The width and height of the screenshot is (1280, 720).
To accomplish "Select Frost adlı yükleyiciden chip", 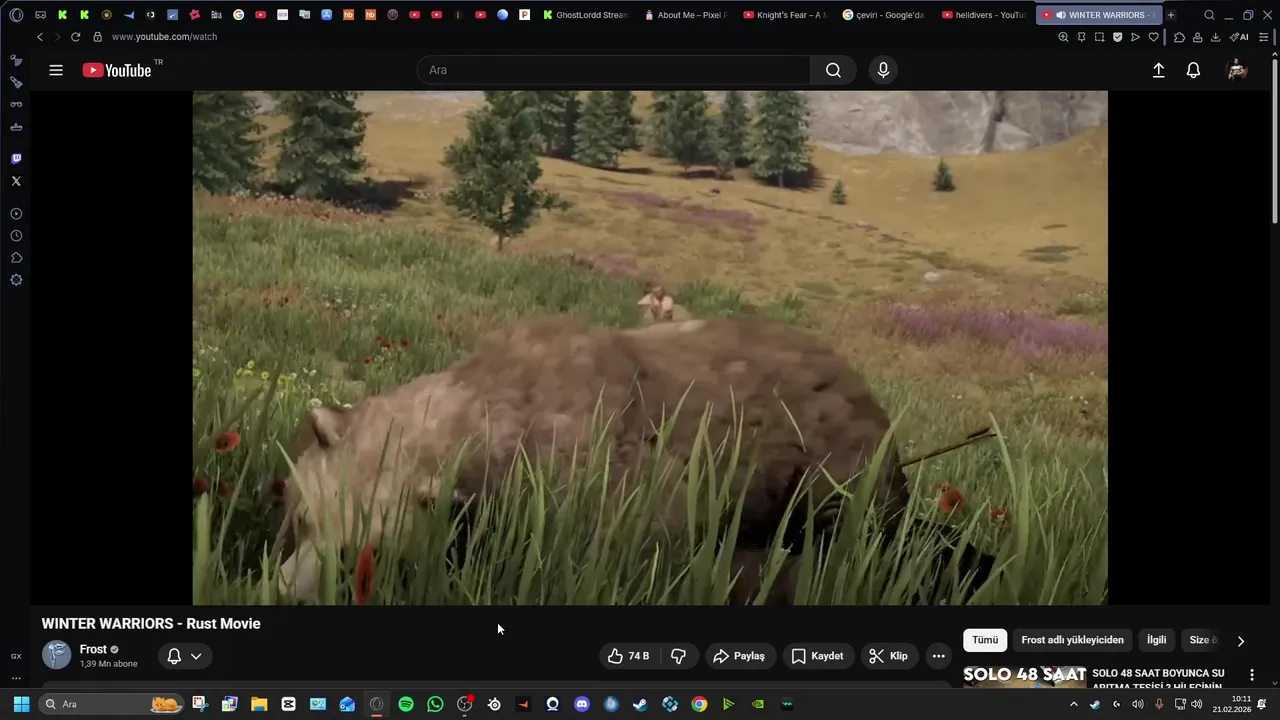I will tap(1072, 640).
